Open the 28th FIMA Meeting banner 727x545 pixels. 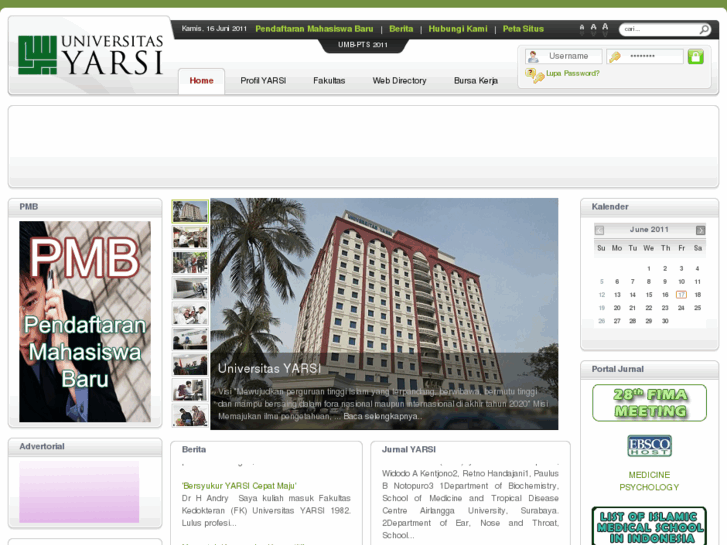point(649,403)
